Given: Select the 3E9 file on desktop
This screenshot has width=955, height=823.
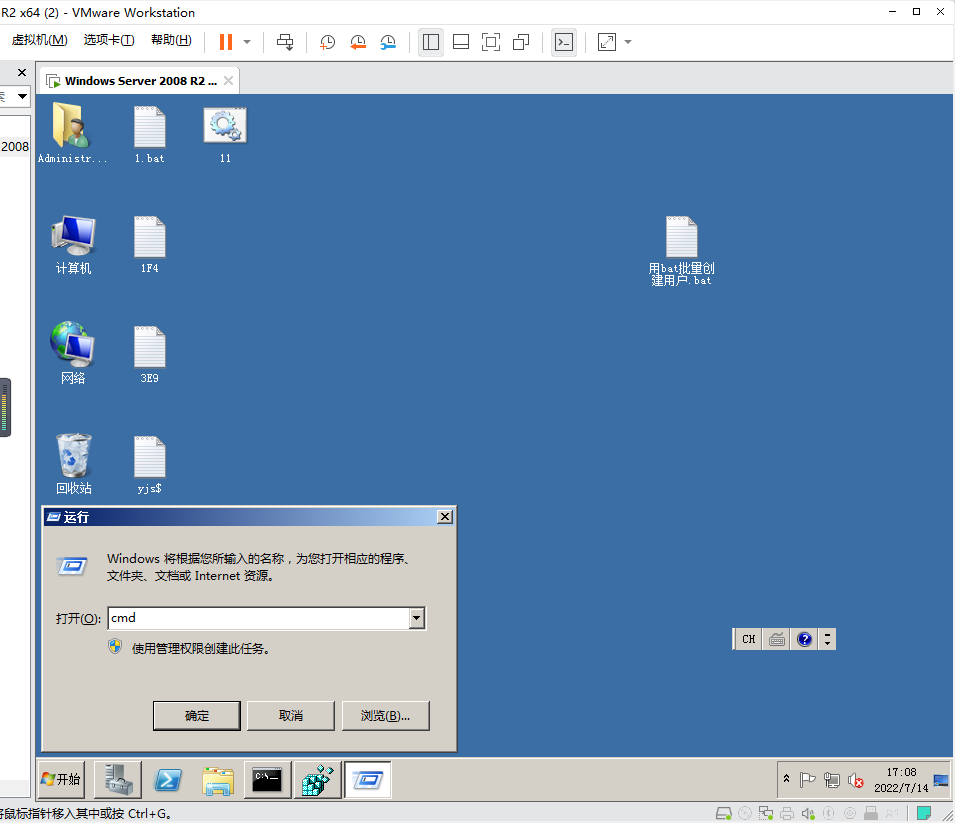Looking at the screenshot, I should pos(149,354).
